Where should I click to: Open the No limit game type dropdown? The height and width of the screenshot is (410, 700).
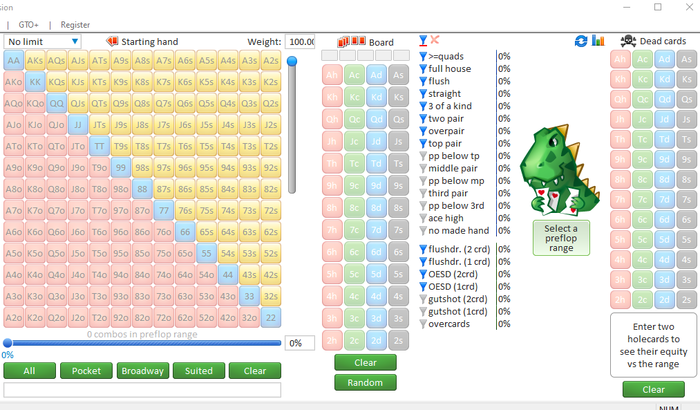click(42, 42)
